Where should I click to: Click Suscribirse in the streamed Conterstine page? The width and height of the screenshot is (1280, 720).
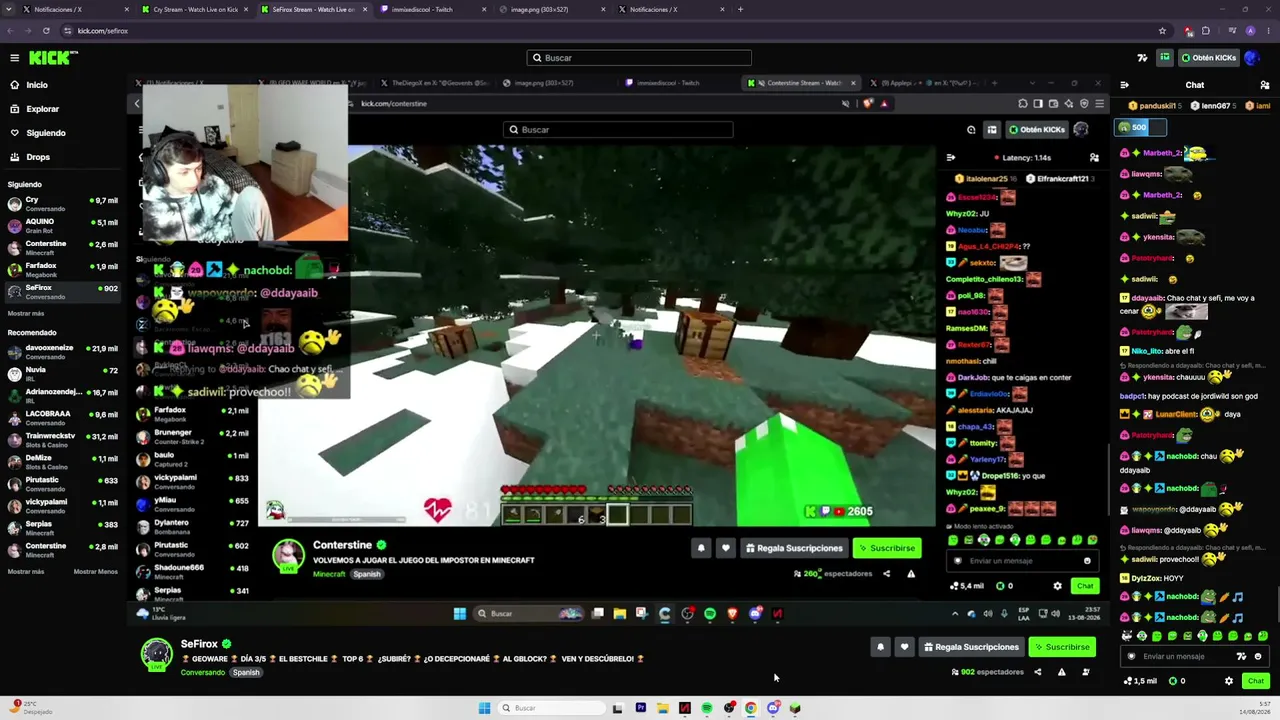tap(887, 548)
